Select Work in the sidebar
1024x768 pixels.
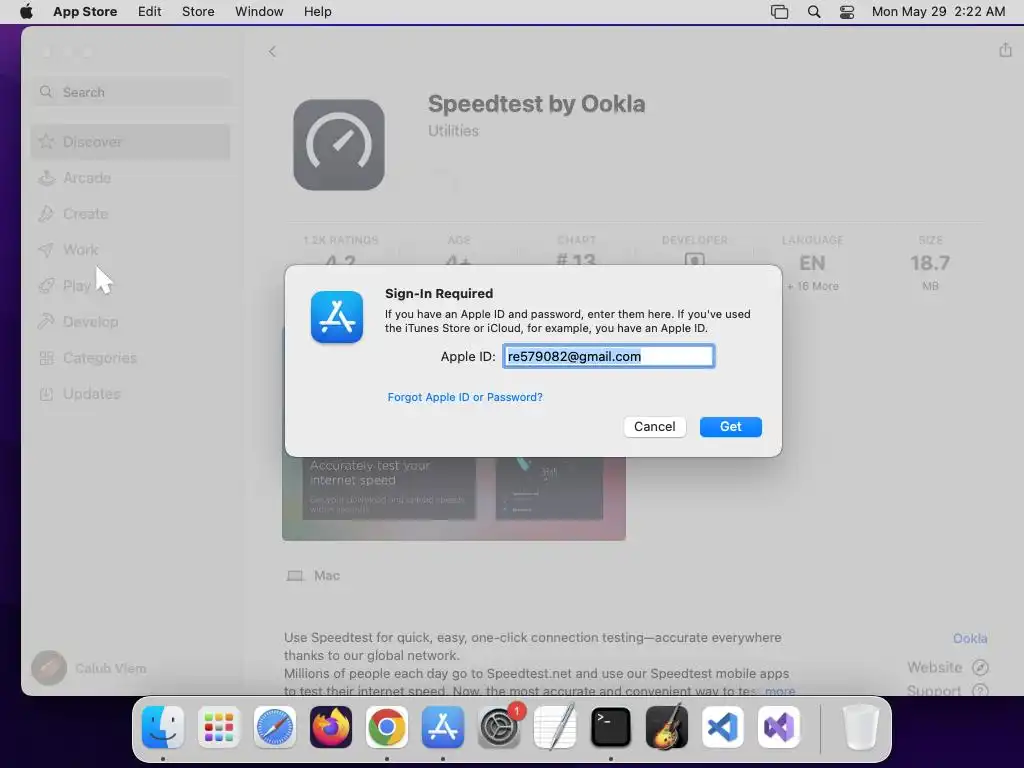click(x=131, y=249)
